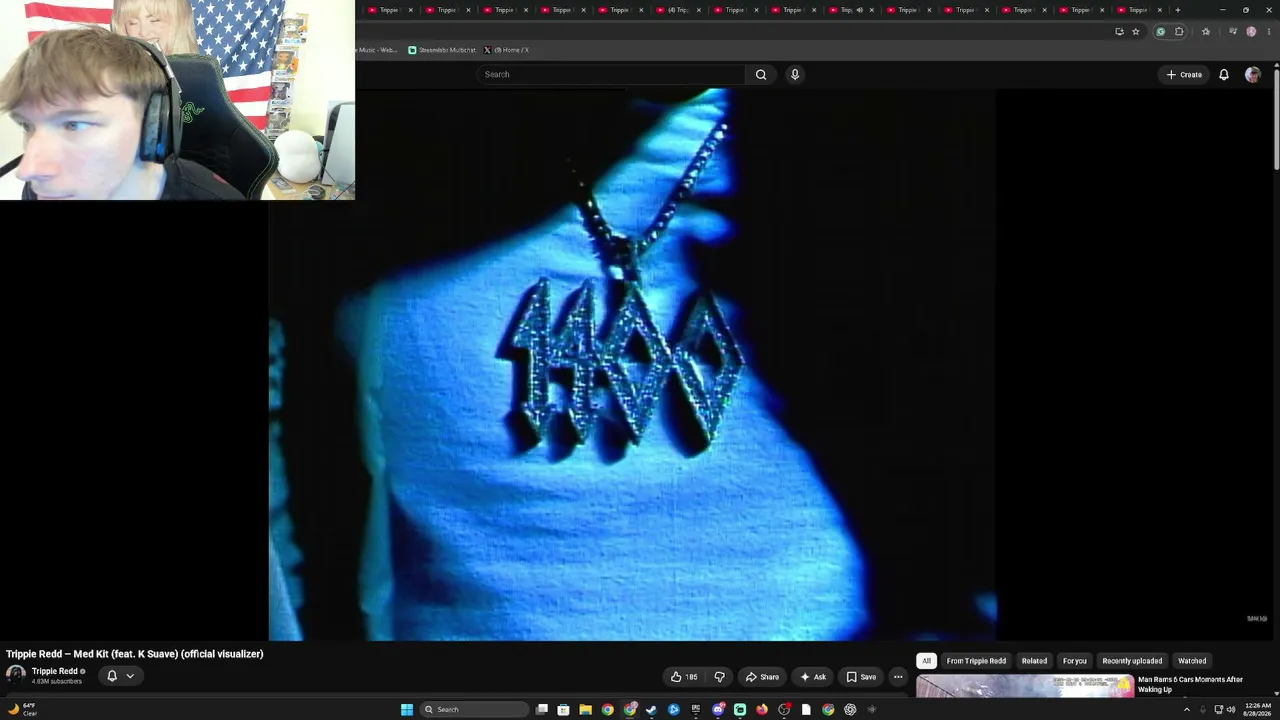Open a new browser tab with plus
Image resolution: width=1280 pixels, height=720 pixels.
[1177, 10]
